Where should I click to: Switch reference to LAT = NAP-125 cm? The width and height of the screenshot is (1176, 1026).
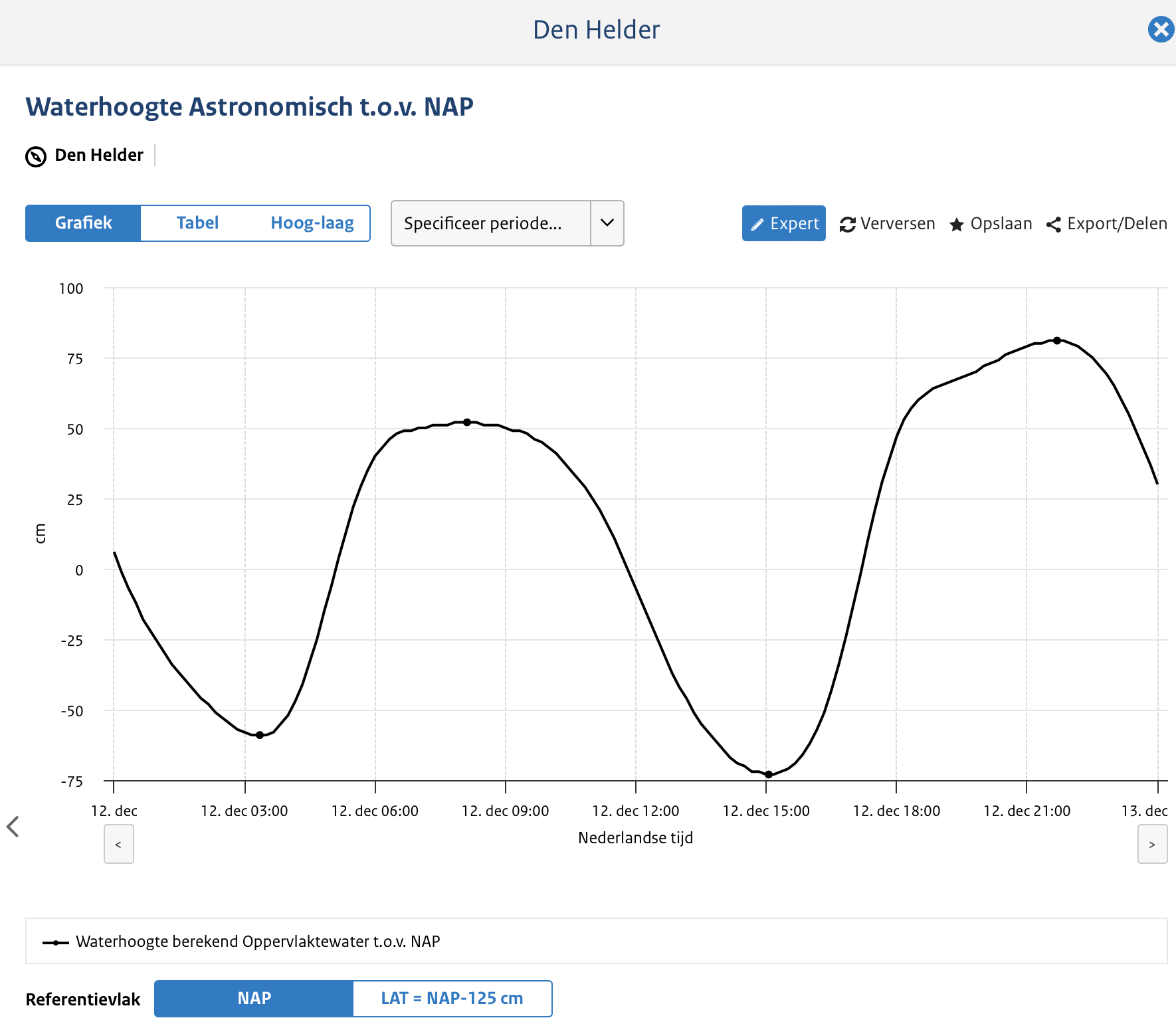(x=452, y=999)
